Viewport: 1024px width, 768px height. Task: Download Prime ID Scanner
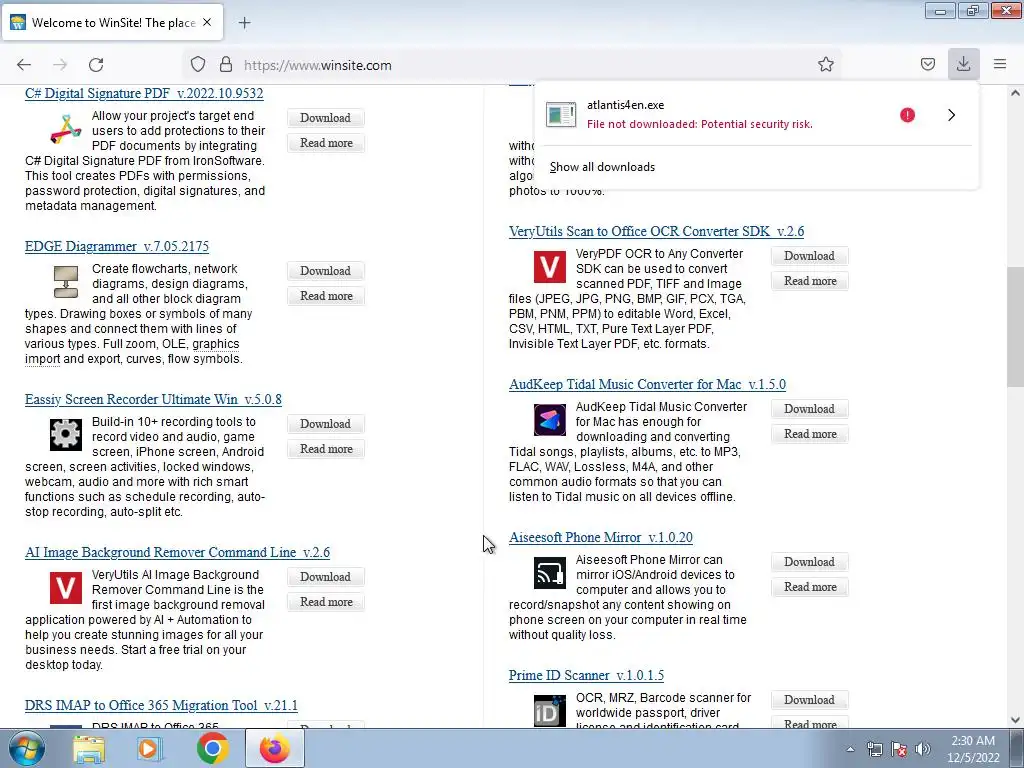click(x=810, y=700)
